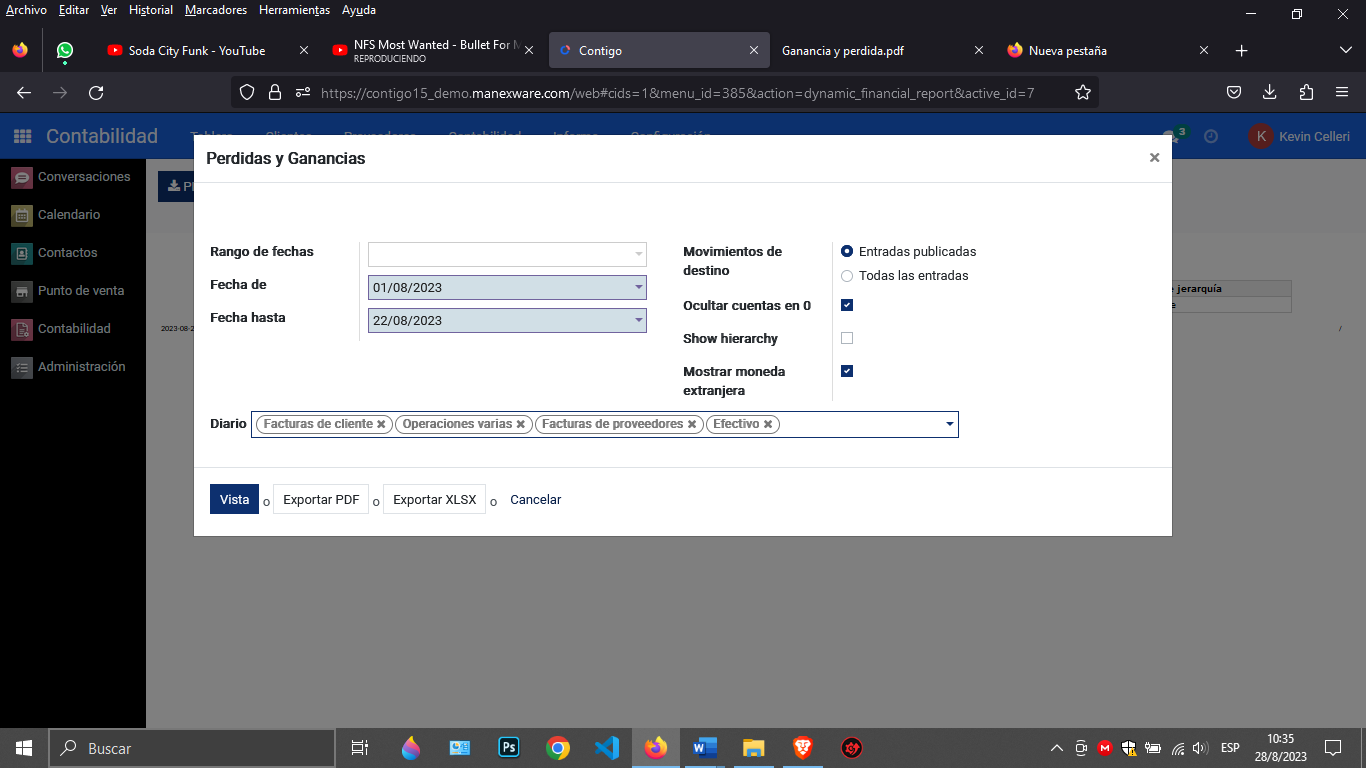Go back one page in Firefox
1366x768 pixels.
pos(24,93)
